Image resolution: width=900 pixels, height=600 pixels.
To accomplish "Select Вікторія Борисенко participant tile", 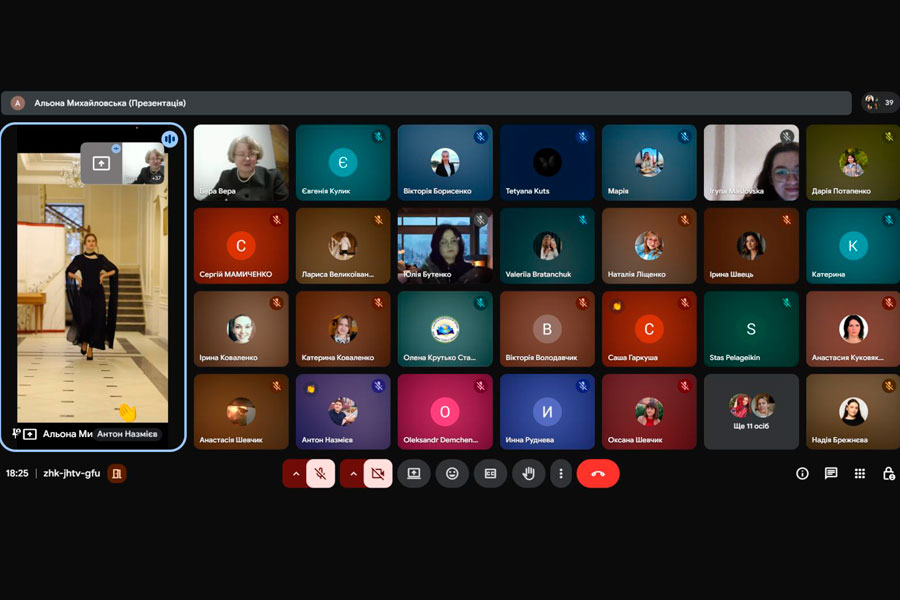I will [445, 162].
